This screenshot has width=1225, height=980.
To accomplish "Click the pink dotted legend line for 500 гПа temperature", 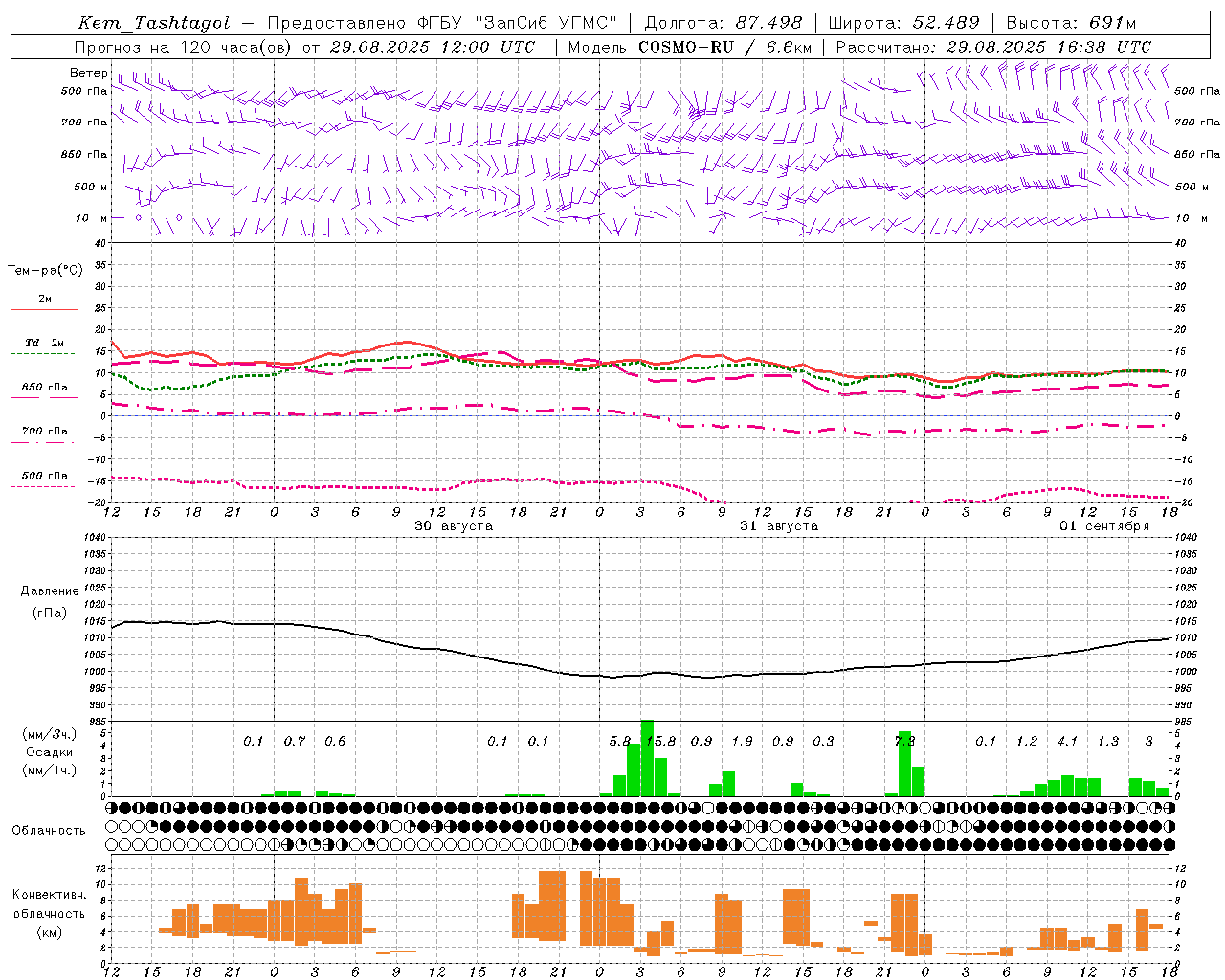I will (42, 486).
